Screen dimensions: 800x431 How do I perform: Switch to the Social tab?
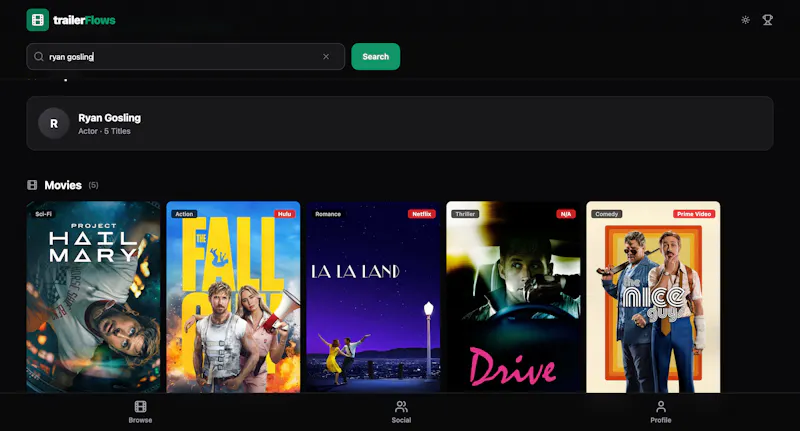point(402,412)
